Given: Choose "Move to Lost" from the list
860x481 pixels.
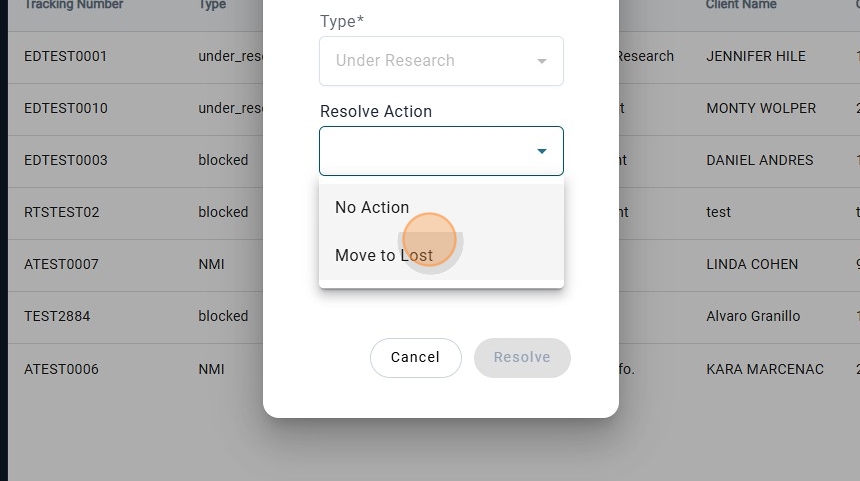Looking at the screenshot, I should tap(384, 256).
